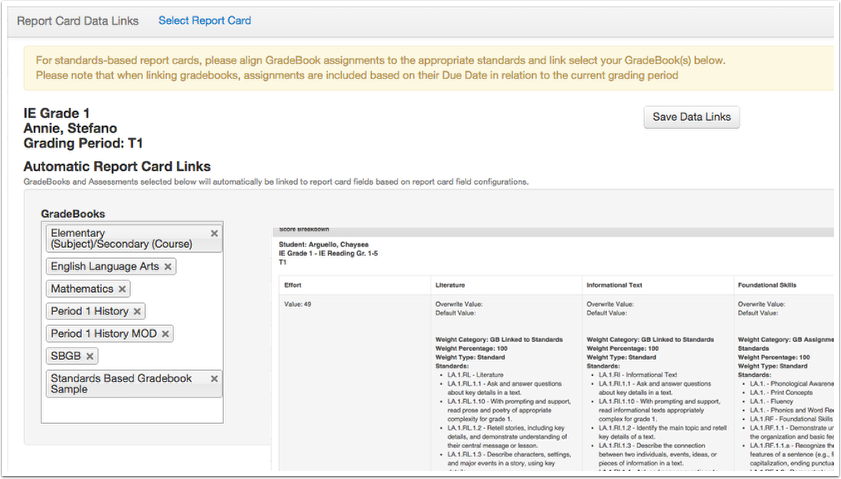Select the Standards Based Gradebook Sample label
Screen dimensions: 841x479
click(x=121, y=384)
